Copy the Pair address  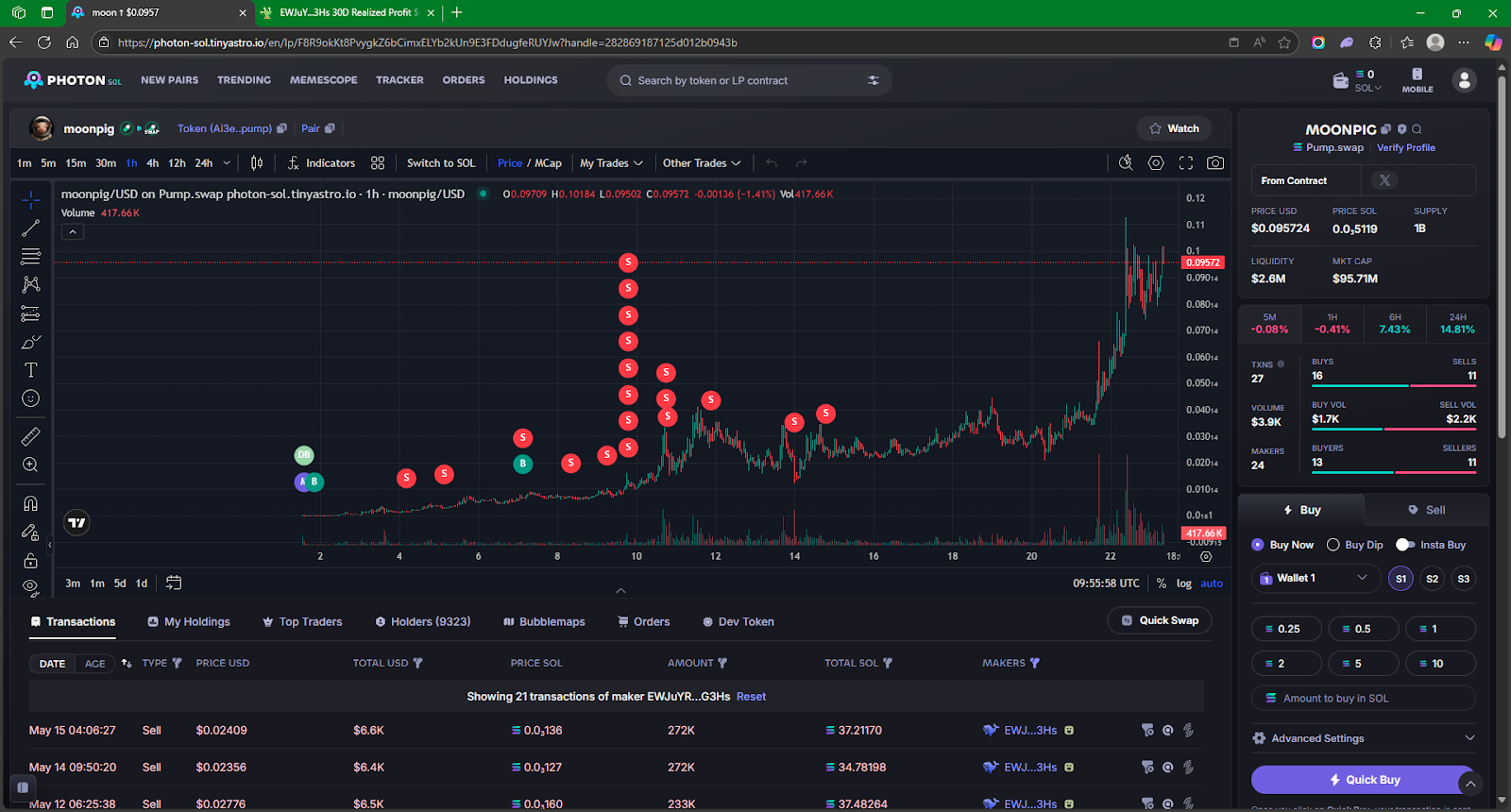coord(330,128)
